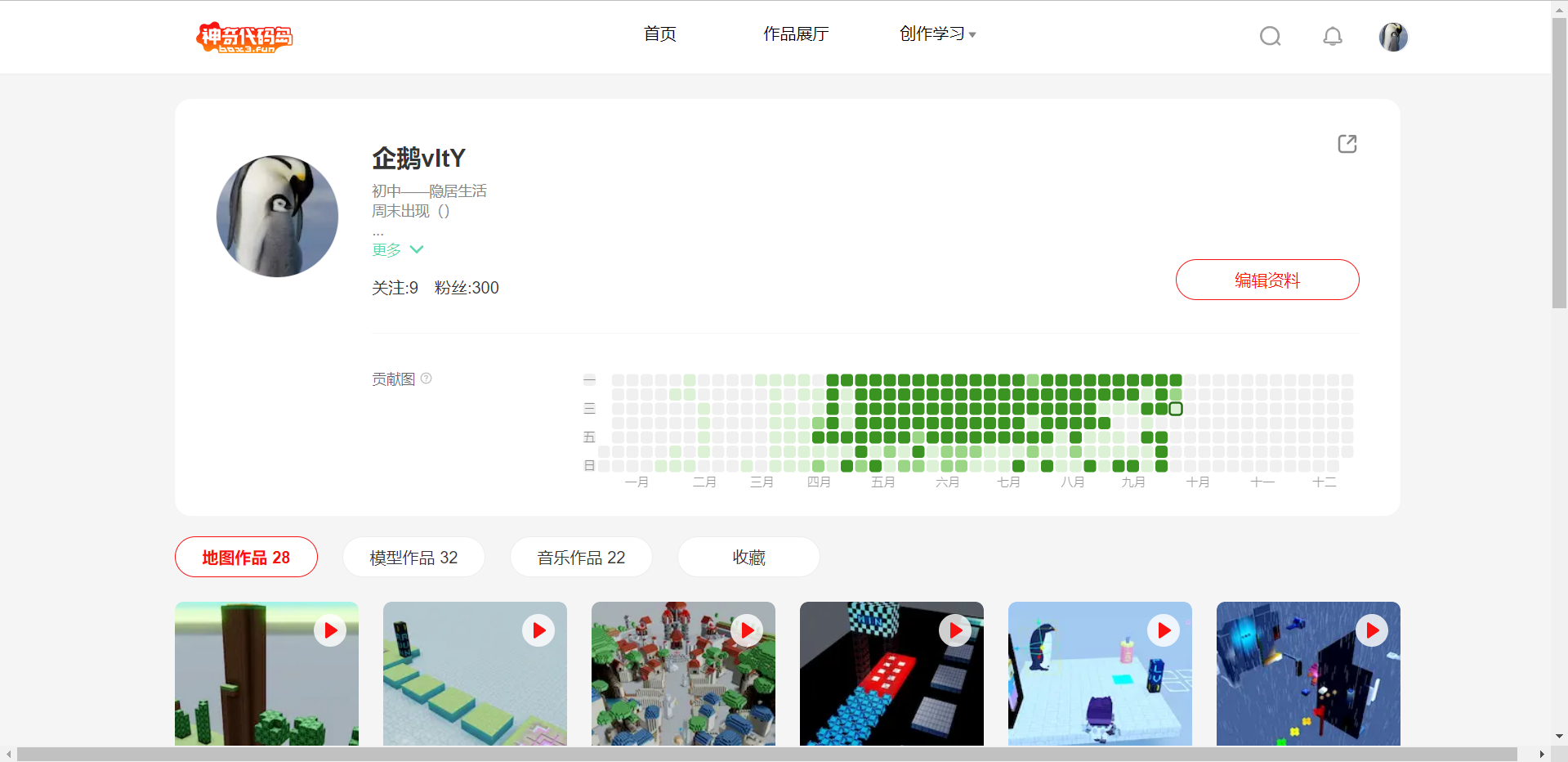Click the scroll down arrow
Image resolution: width=1568 pixels, height=762 pixels.
(x=1560, y=736)
